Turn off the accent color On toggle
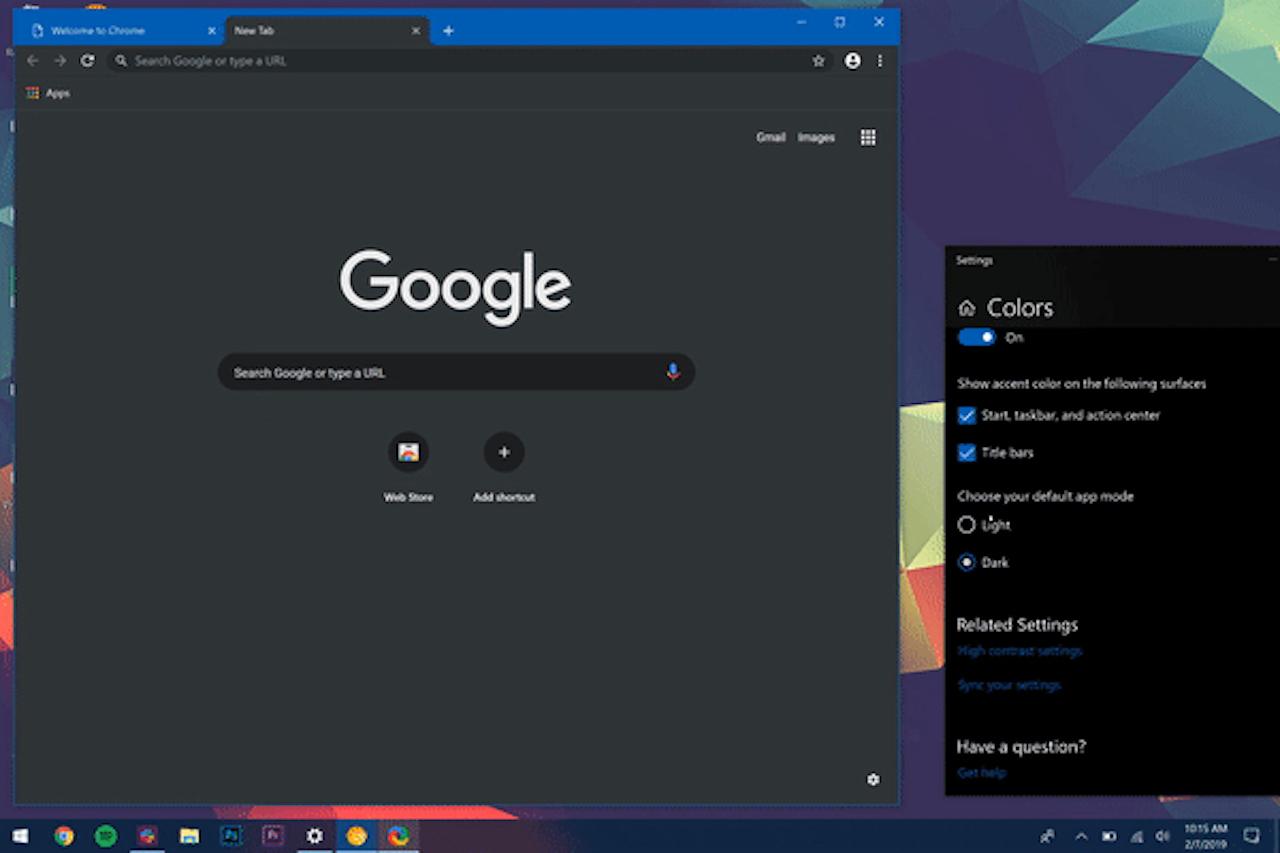1280x853 pixels. coord(977,337)
